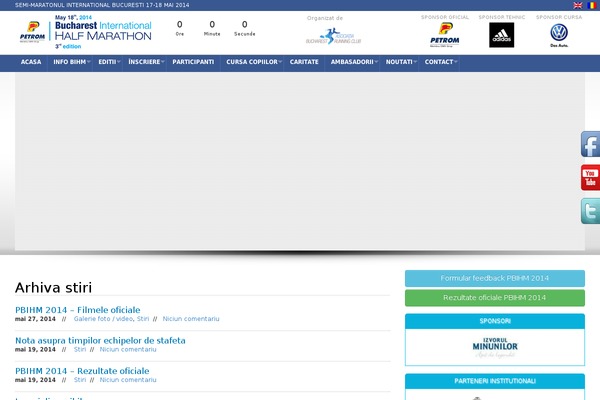Click the Izvorul Minunilor sponsor logo
600x400 pixels.
495,347
